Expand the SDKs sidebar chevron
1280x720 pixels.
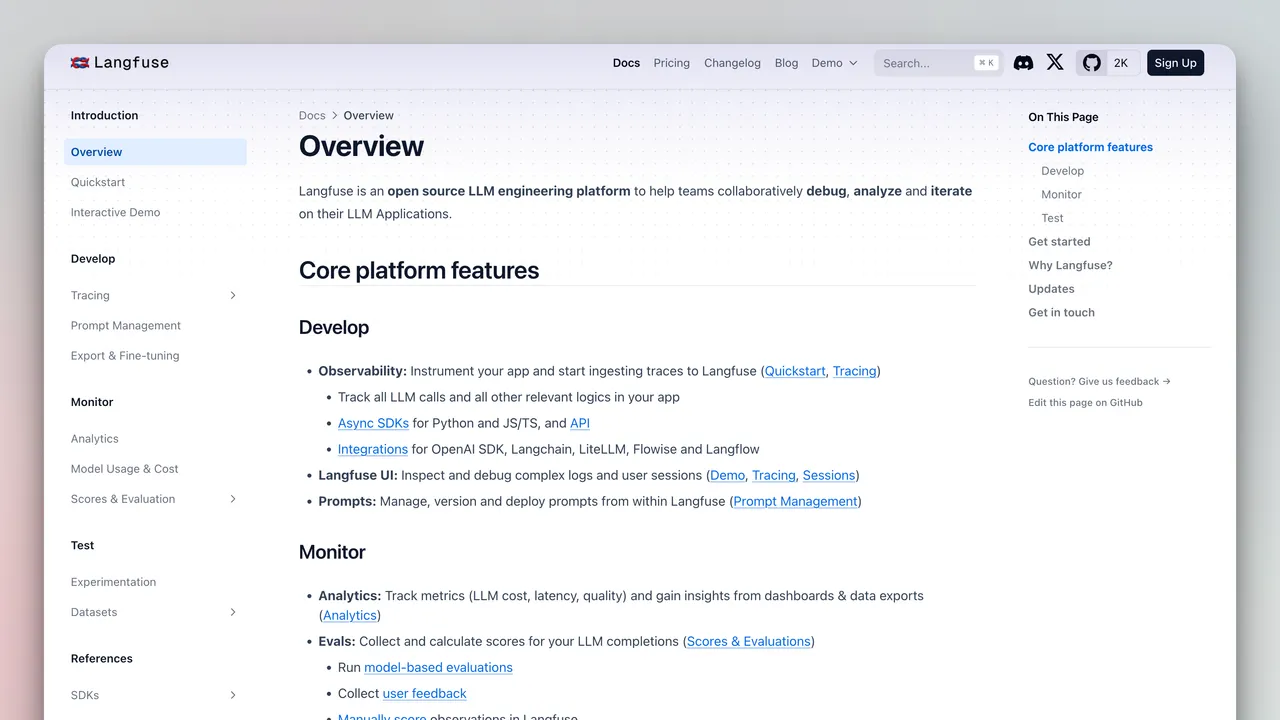(x=233, y=695)
